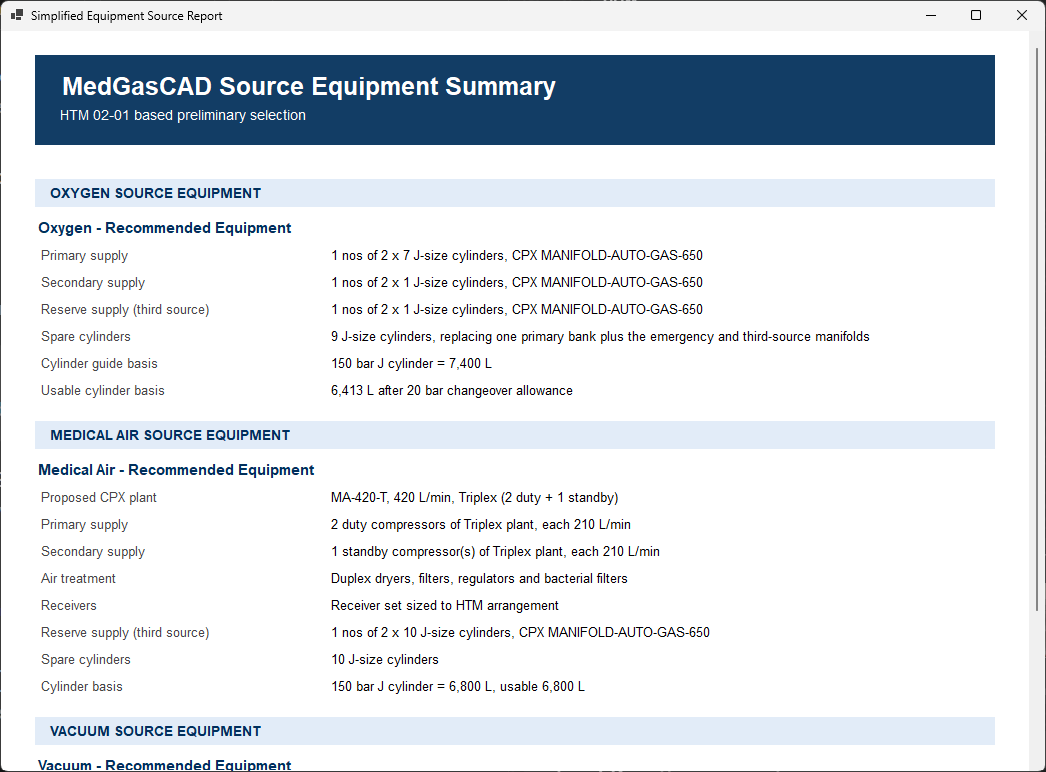Click 'Duplex dryers, filters, regulators and bacterial filters'
Viewport: 1046px width, 772px height.
click(479, 578)
